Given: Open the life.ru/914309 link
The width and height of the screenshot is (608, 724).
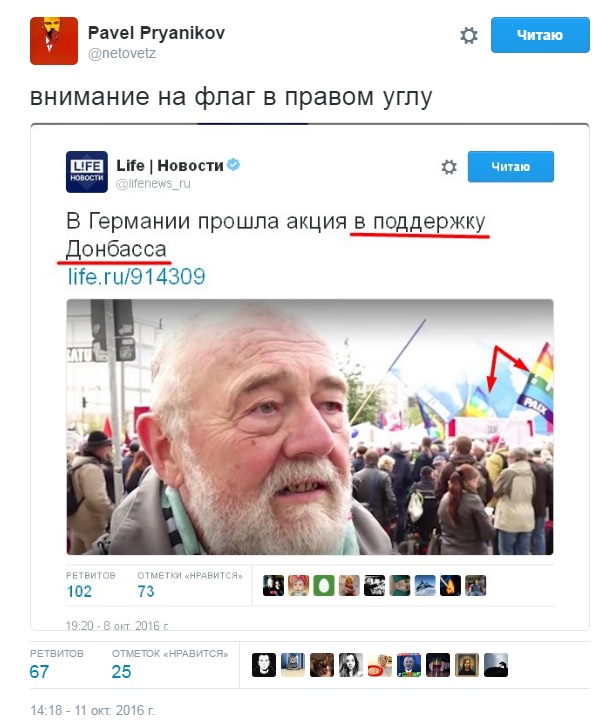Looking at the screenshot, I should 137,277.
